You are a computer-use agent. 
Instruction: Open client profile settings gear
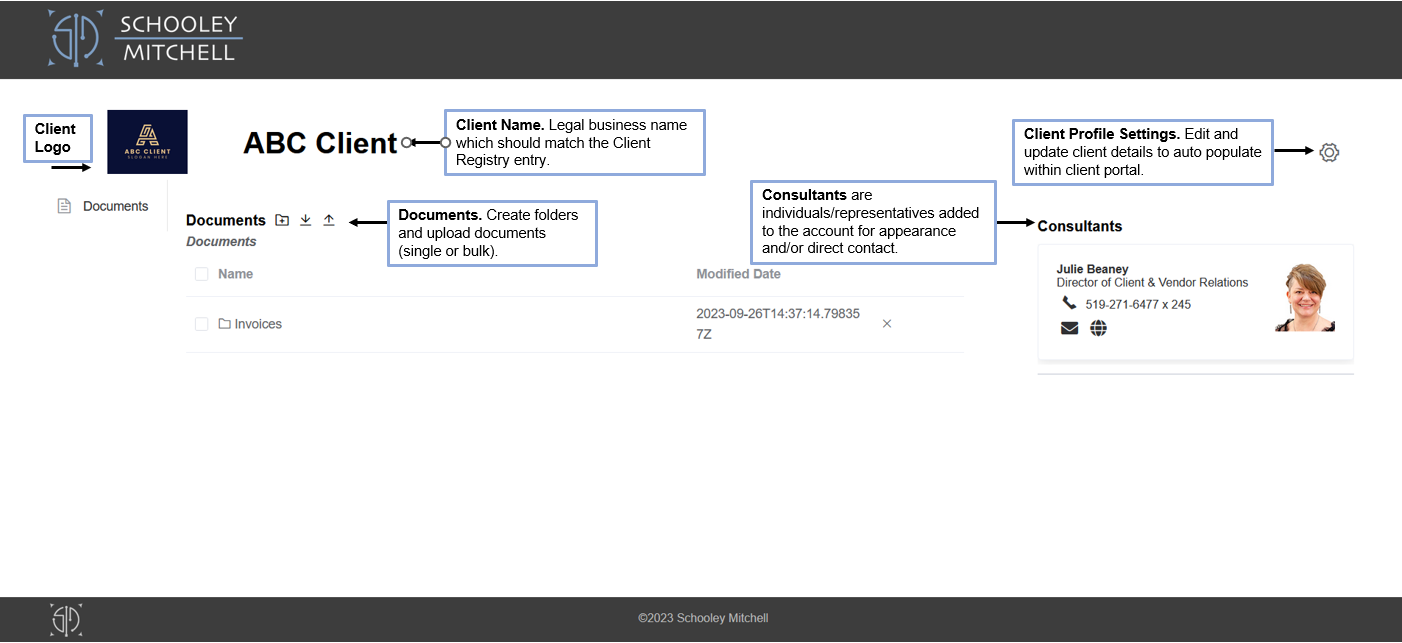(1328, 152)
